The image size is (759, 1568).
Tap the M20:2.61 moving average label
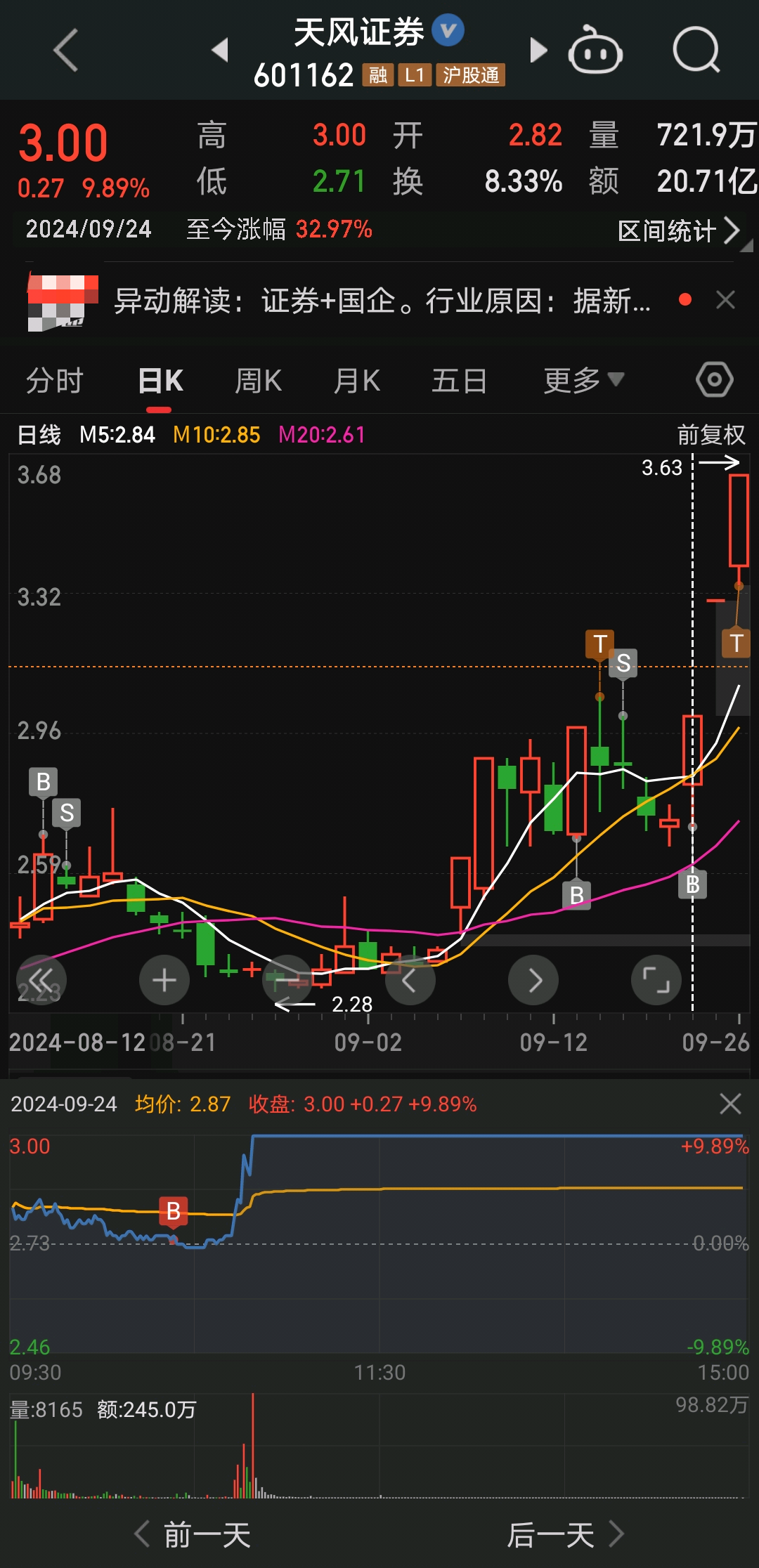[322, 435]
